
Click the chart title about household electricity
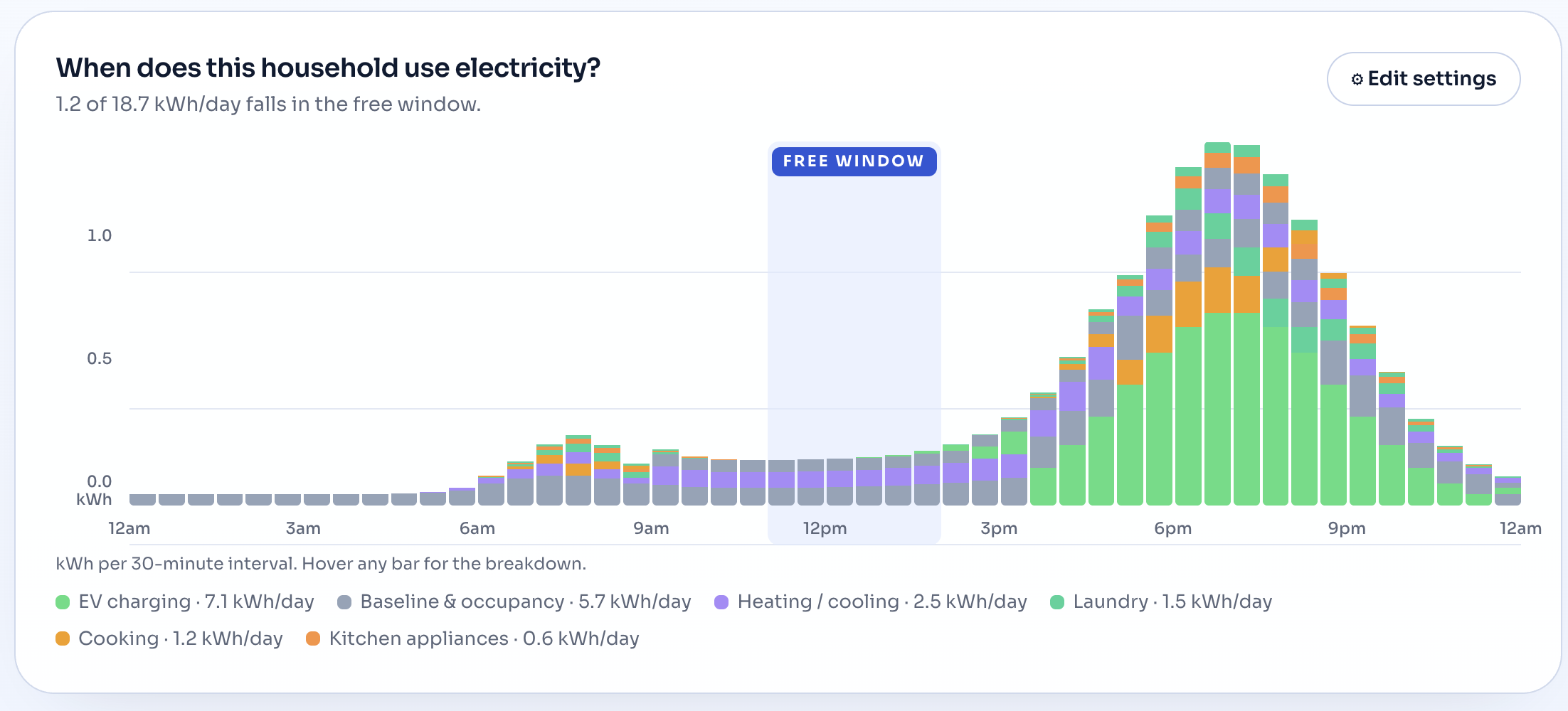point(328,68)
